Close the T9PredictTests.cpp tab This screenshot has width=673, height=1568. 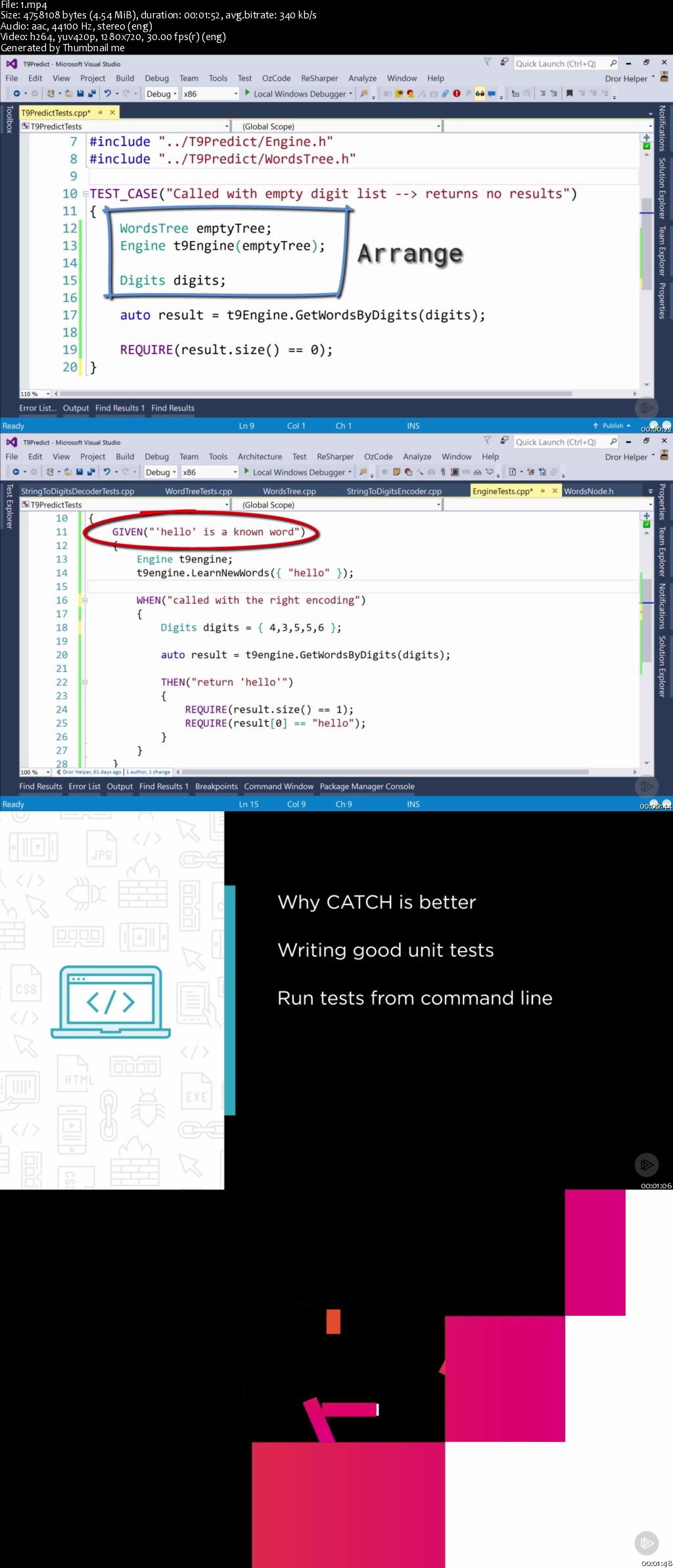[112, 113]
